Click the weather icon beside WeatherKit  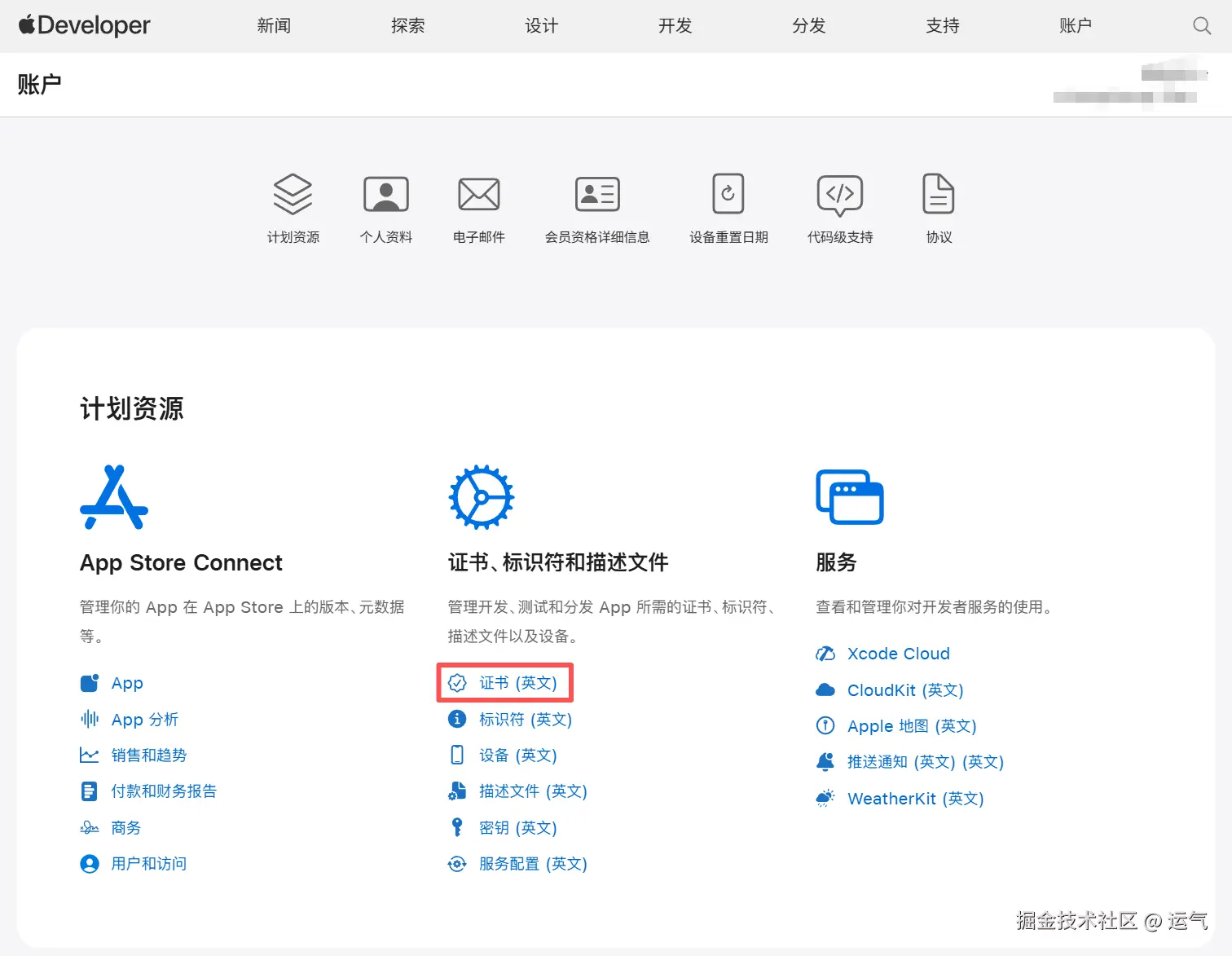point(825,798)
